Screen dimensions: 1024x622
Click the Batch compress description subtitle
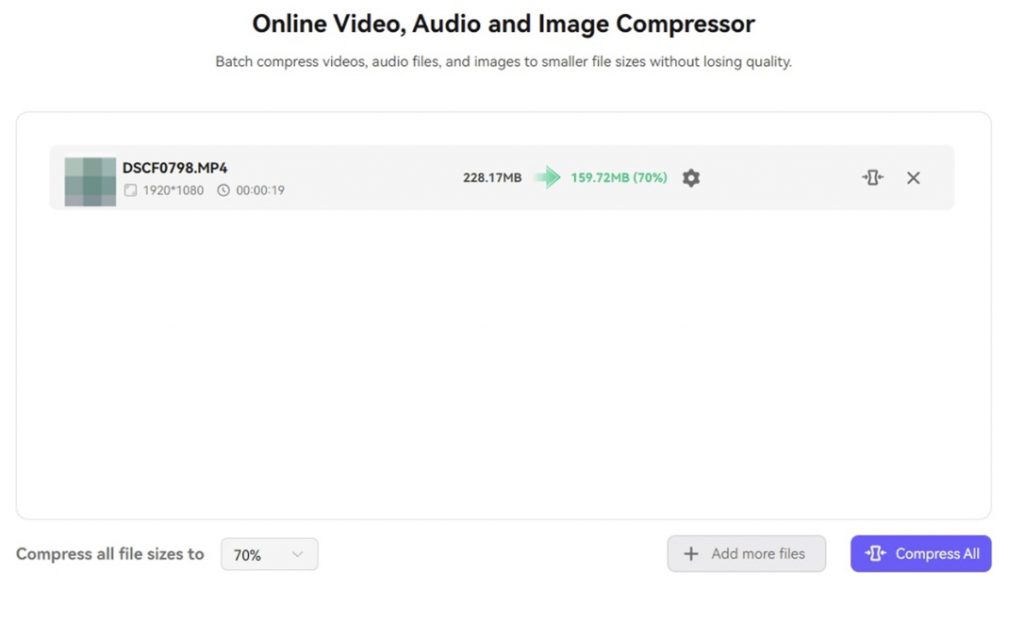(503, 62)
